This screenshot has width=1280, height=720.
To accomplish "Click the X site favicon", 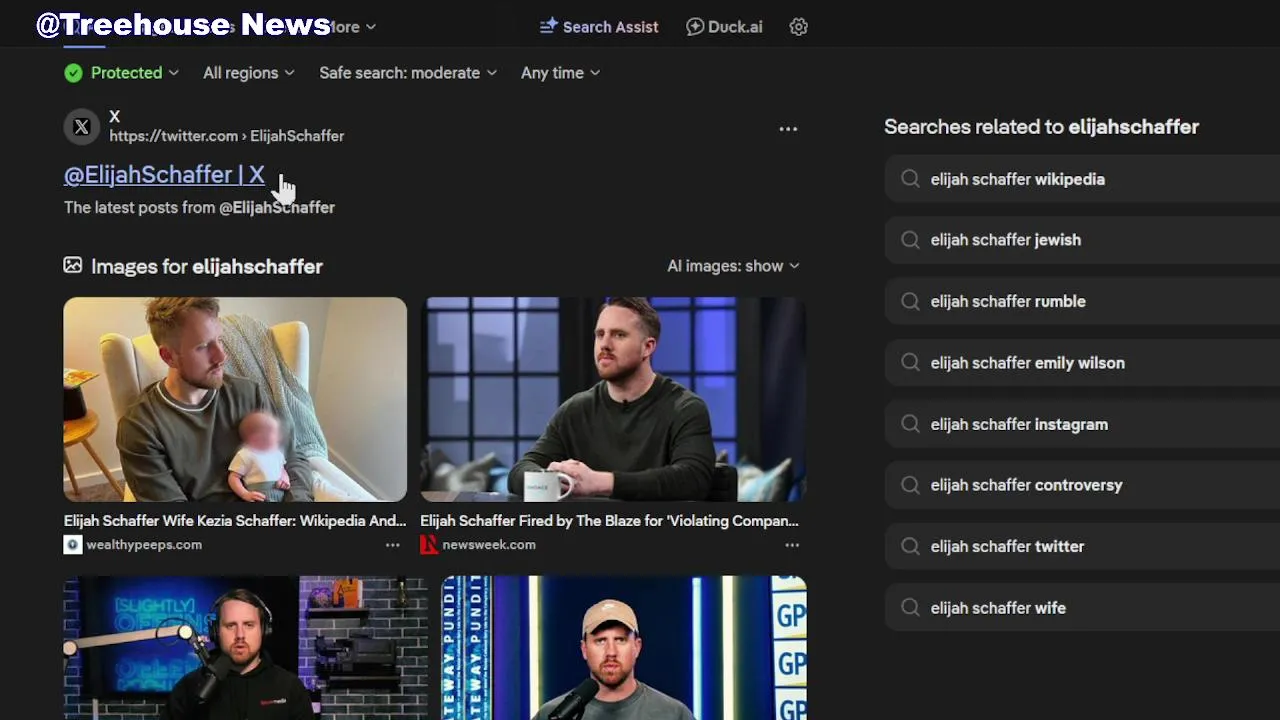I will click(82, 127).
